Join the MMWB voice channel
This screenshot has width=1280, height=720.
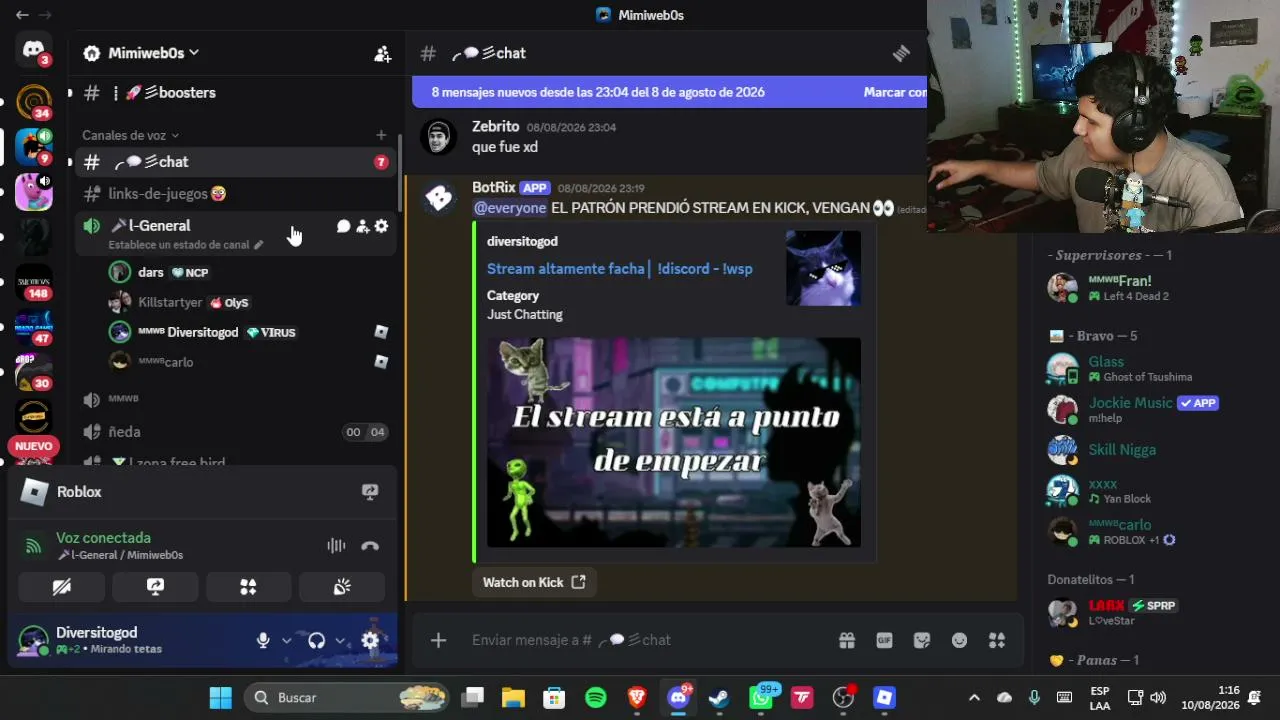tap(235, 399)
